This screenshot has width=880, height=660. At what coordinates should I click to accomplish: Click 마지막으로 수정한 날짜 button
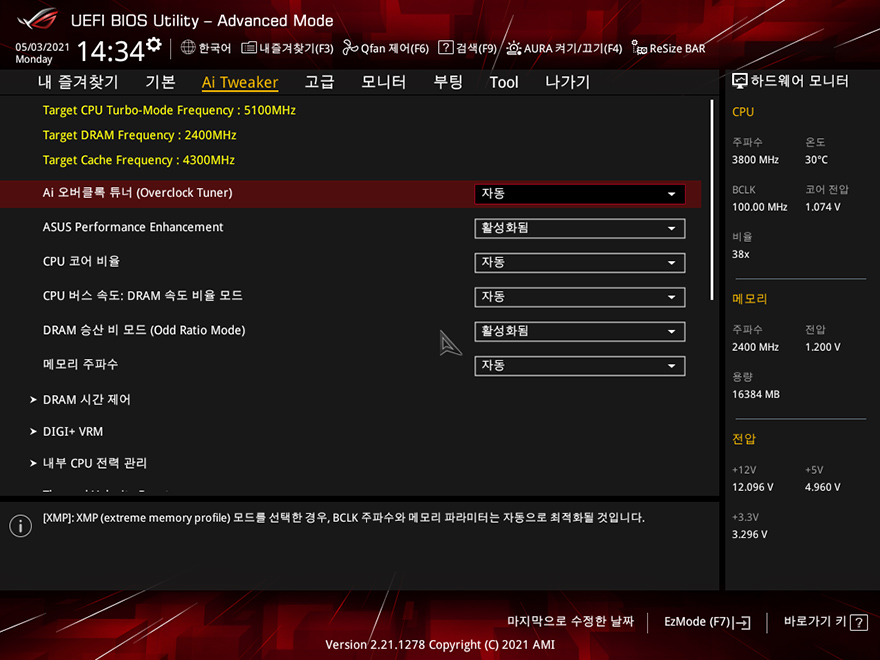(x=570, y=621)
